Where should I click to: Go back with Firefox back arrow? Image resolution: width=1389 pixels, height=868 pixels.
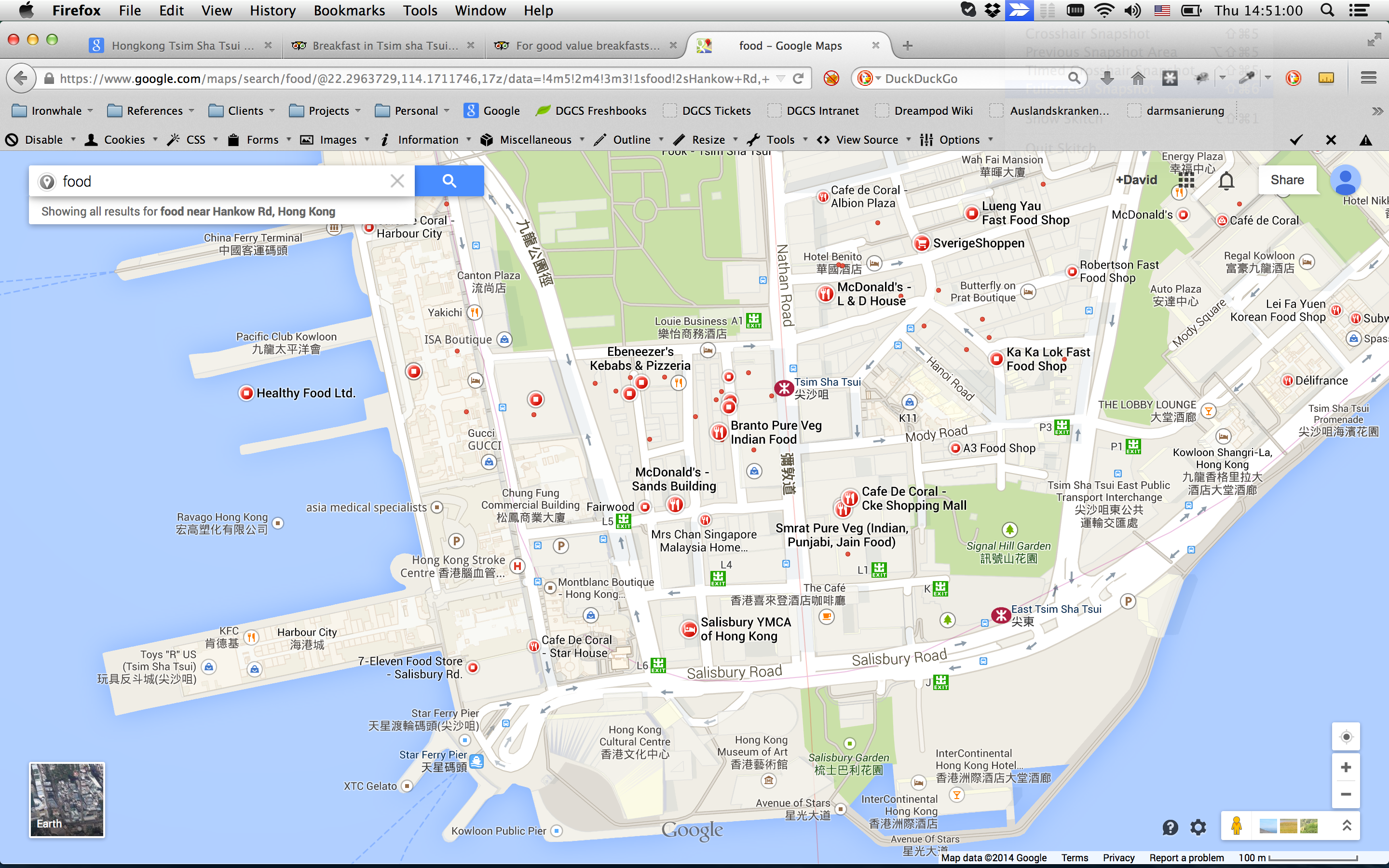tap(21, 78)
